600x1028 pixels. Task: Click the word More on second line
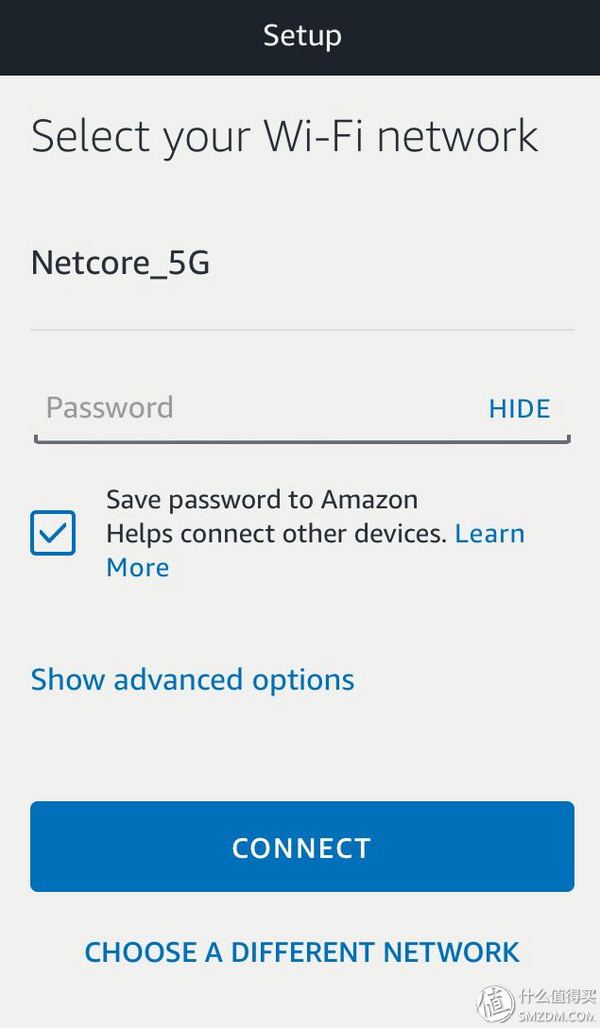[x=138, y=567]
